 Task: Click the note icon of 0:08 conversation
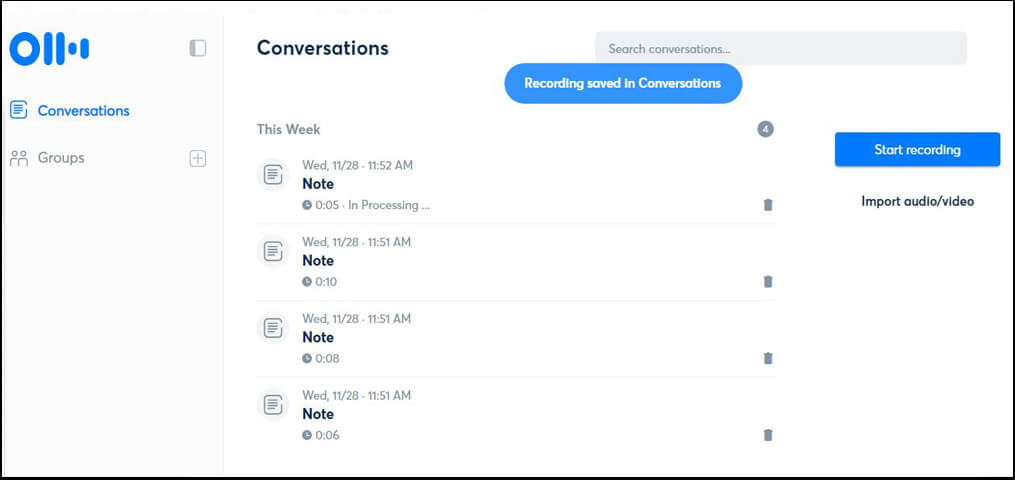(x=272, y=328)
